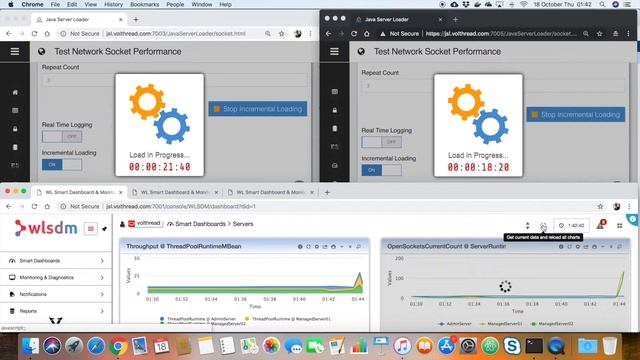Switch to third WL Smart Dashboard tab
The image size is (640, 360).
pyautogui.click(x=271, y=192)
